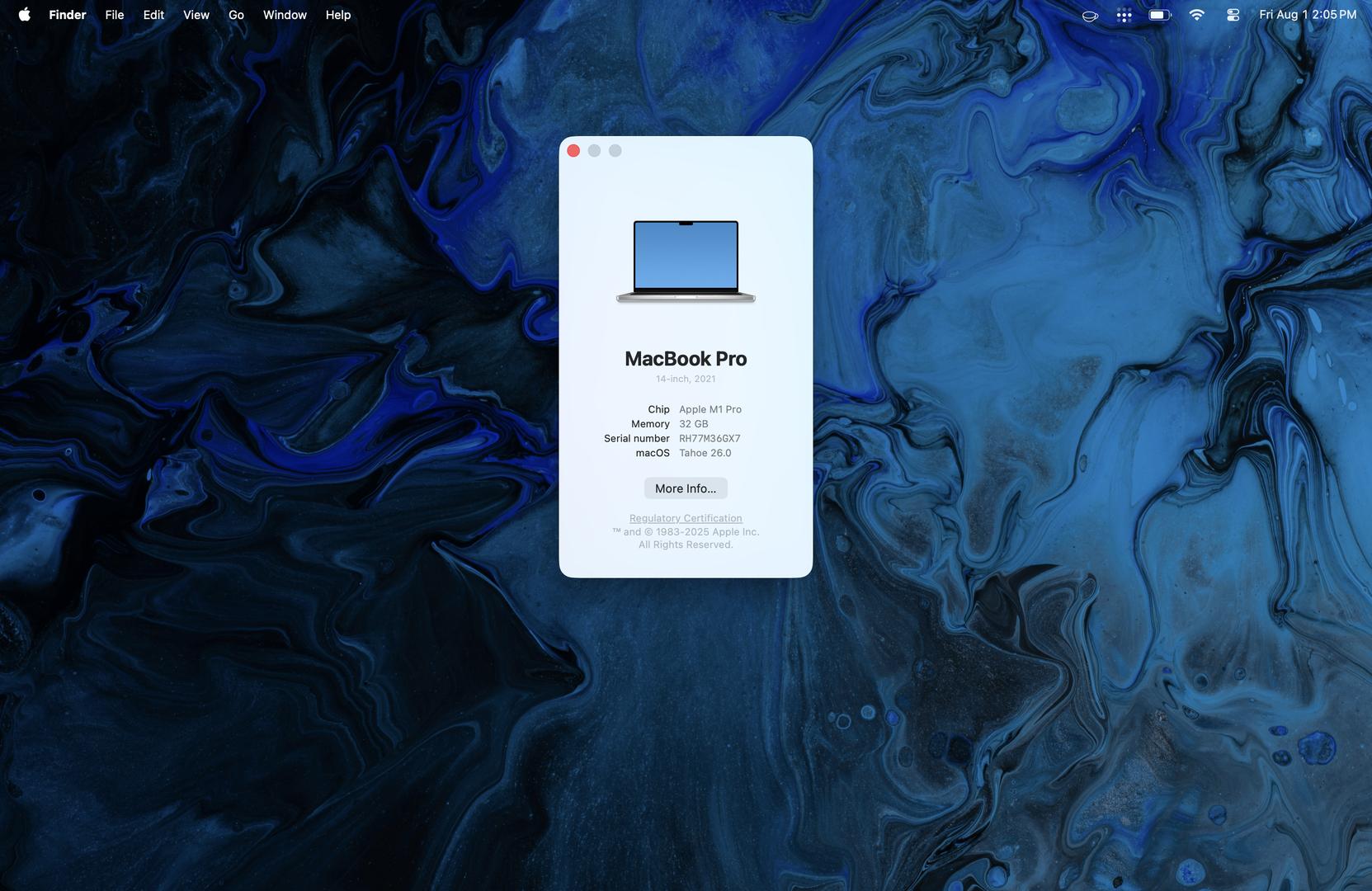The height and width of the screenshot is (891, 1372).
Task: Click the More Info... button
Action: (686, 488)
